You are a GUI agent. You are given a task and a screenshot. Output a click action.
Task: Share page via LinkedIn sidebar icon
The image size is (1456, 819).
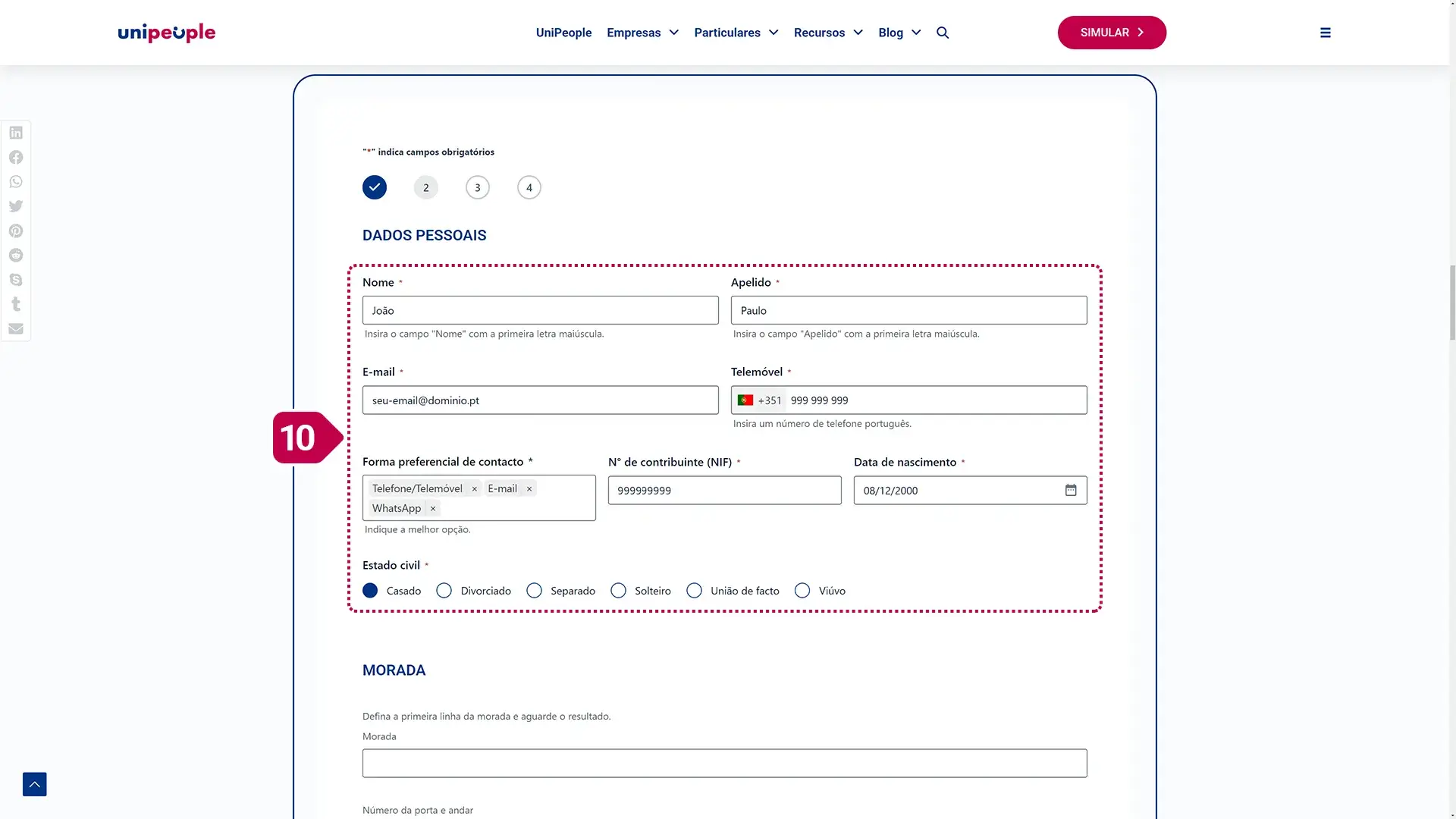(16, 133)
